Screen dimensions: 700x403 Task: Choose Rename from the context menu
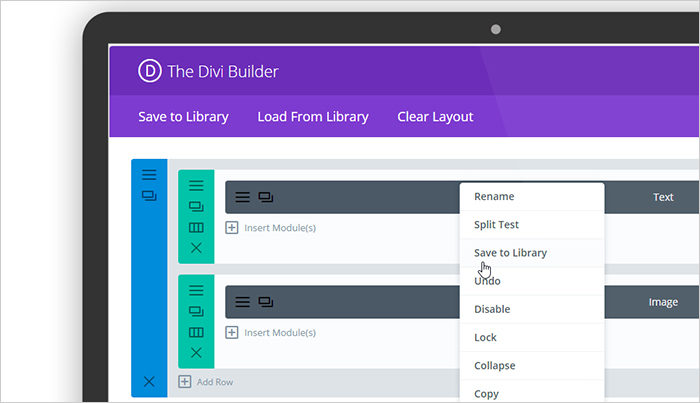click(x=494, y=197)
